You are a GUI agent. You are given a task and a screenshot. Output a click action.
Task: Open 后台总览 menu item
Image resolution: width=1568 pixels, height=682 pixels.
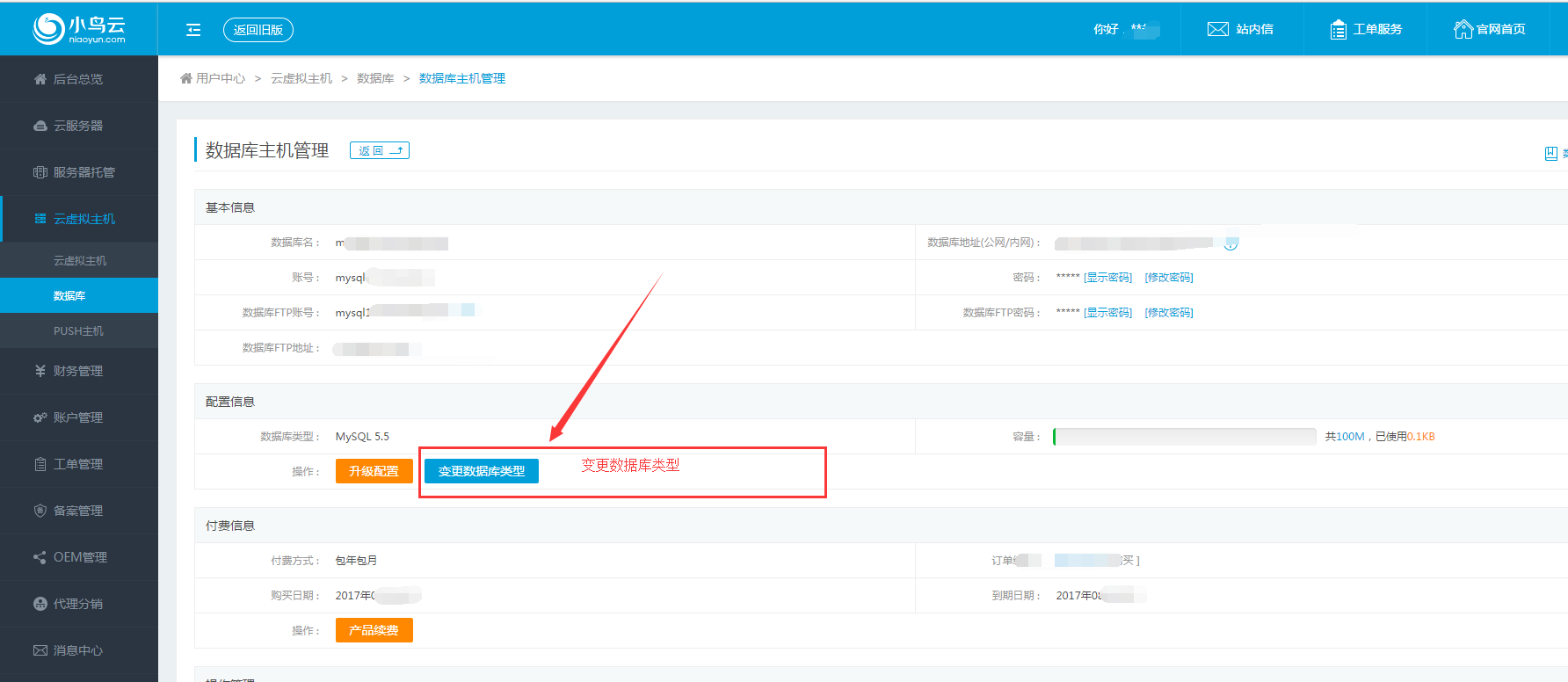79,79
